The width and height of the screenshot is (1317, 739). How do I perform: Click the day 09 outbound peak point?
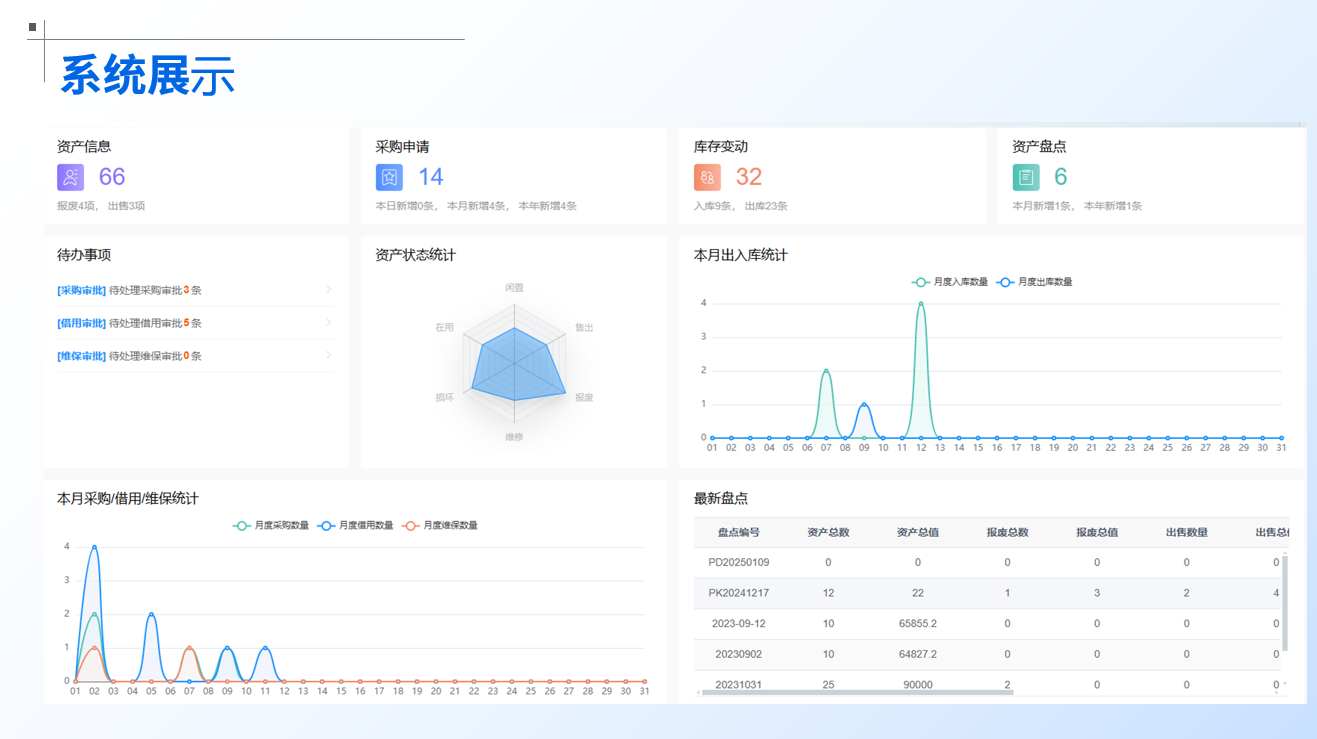(x=864, y=404)
